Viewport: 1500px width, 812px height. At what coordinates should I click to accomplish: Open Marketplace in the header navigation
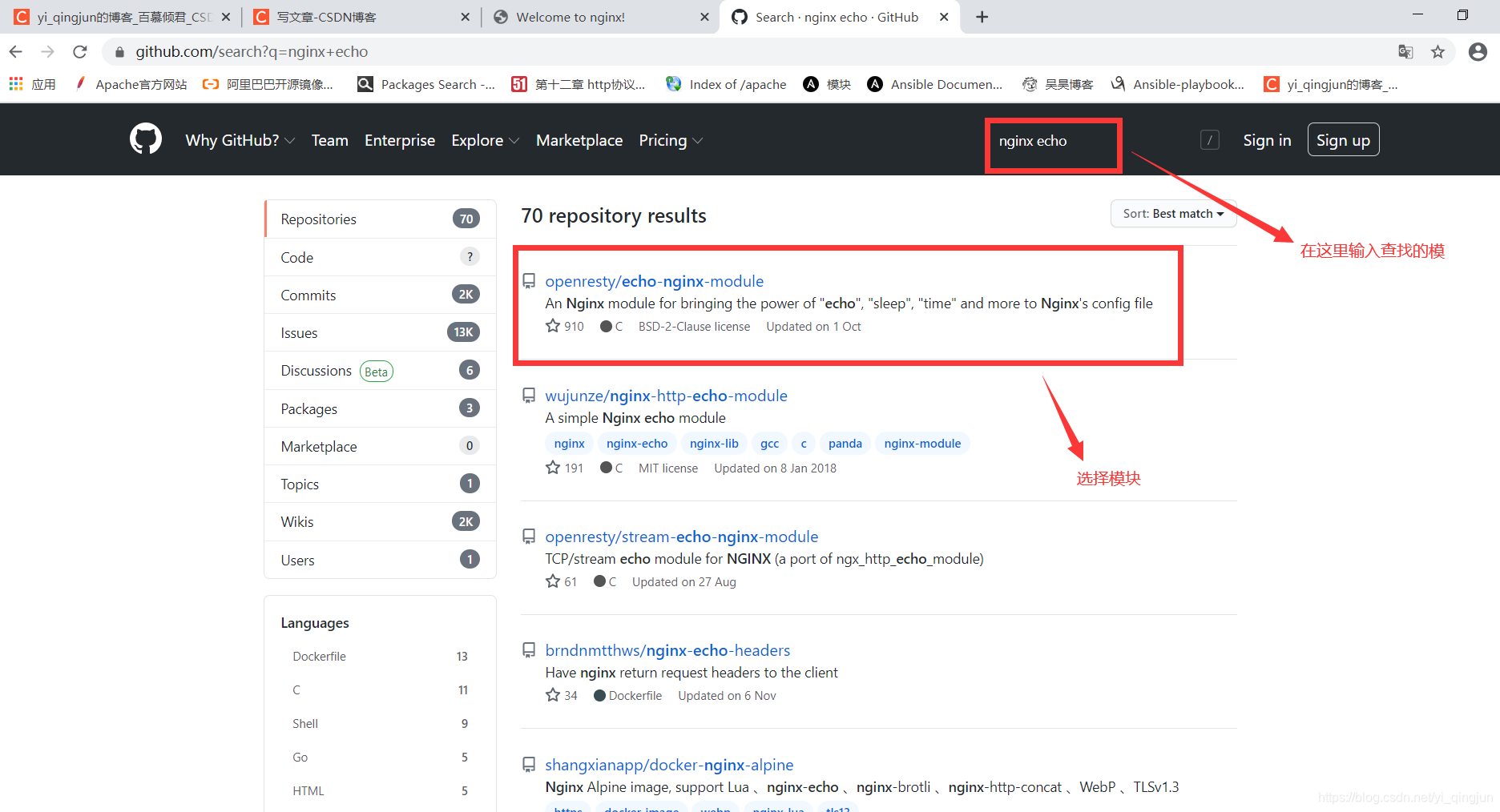point(579,140)
